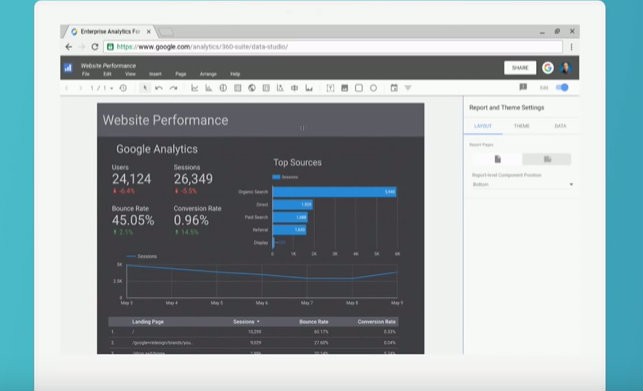The height and width of the screenshot is (391, 643).
Task: Insert a geo map chart
Action: point(252,88)
